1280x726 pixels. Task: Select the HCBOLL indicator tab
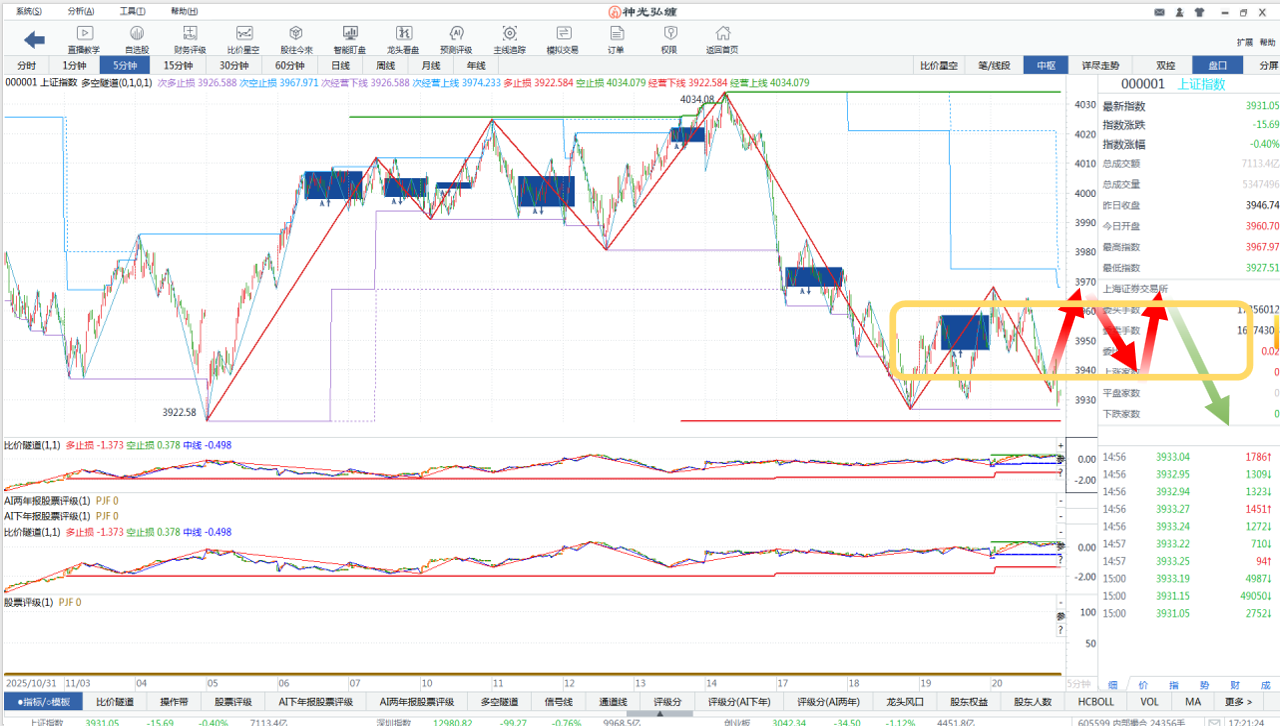pyautogui.click(x=1096, y=702)
